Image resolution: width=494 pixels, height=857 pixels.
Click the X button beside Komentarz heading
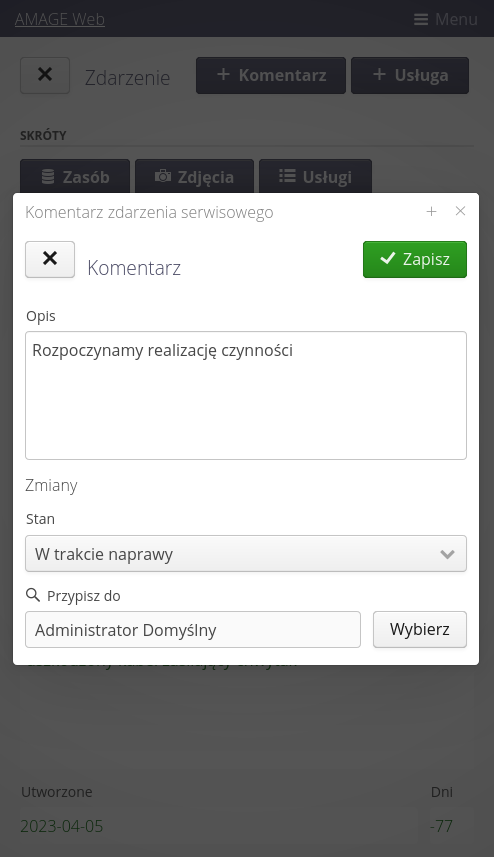[x=50, y=259]
